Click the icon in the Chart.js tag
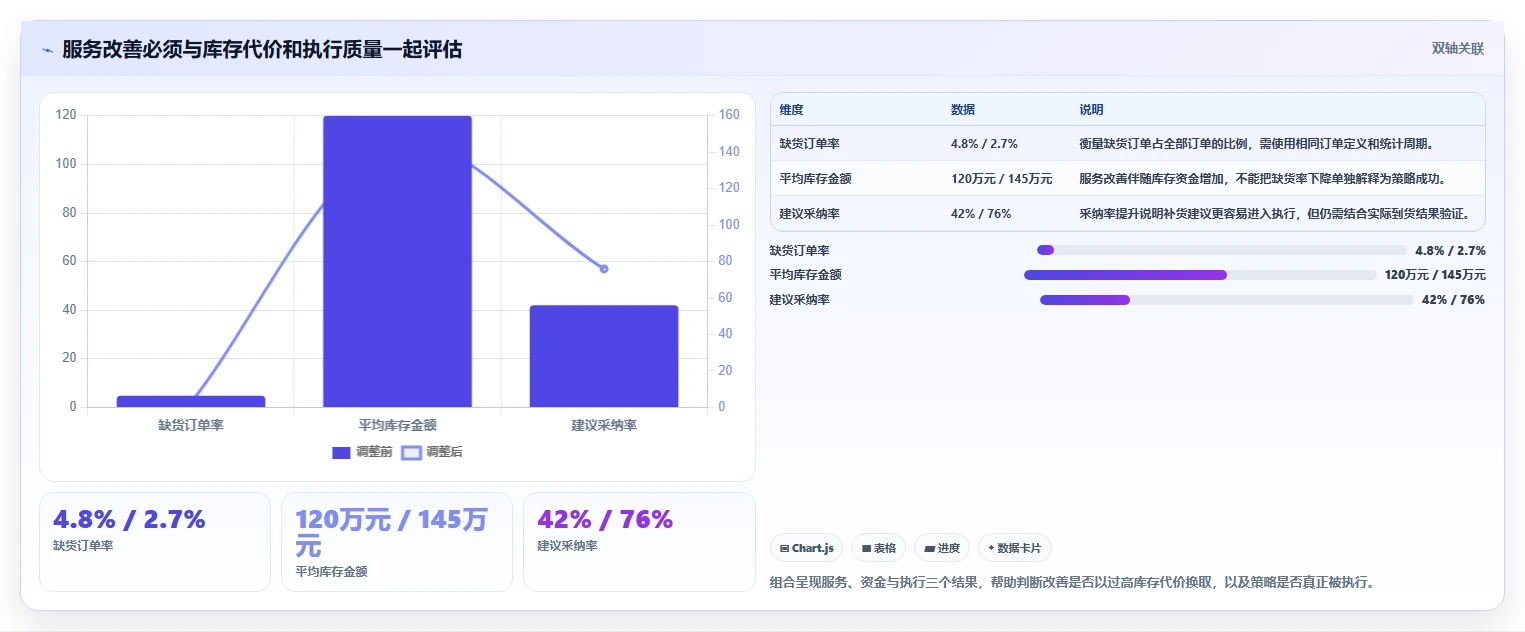The width and height of the screenshot is (1525, 632). 785,548
